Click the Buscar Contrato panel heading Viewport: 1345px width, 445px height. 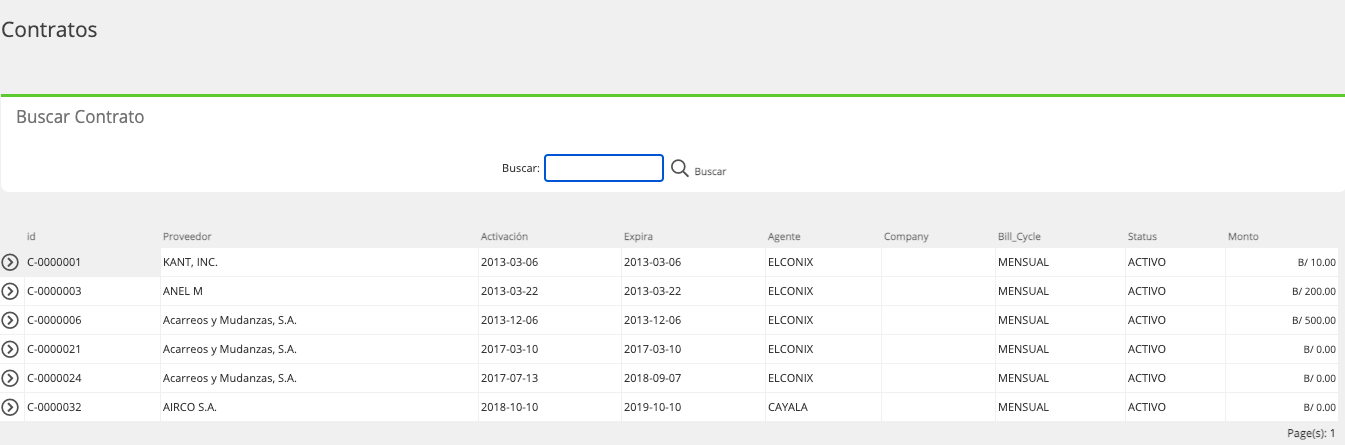pyautogui.click(x=81, y=117)
